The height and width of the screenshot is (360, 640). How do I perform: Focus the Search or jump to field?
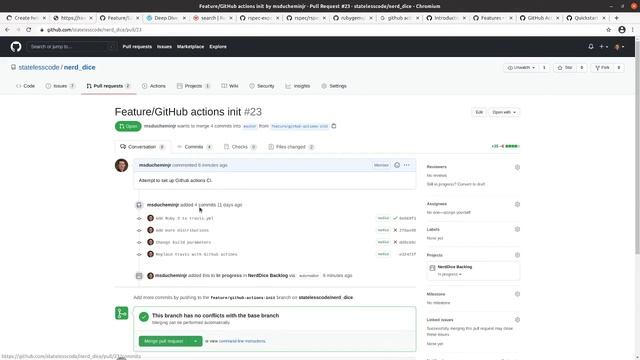point(71,47)
